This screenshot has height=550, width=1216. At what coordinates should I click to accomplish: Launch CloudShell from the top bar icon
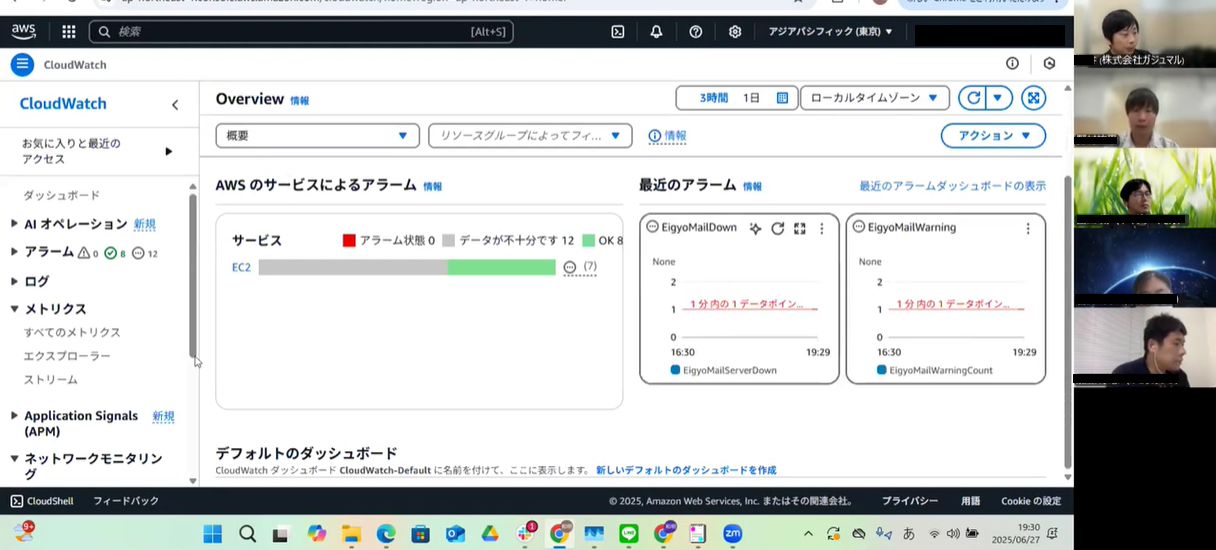coord(618,32)
